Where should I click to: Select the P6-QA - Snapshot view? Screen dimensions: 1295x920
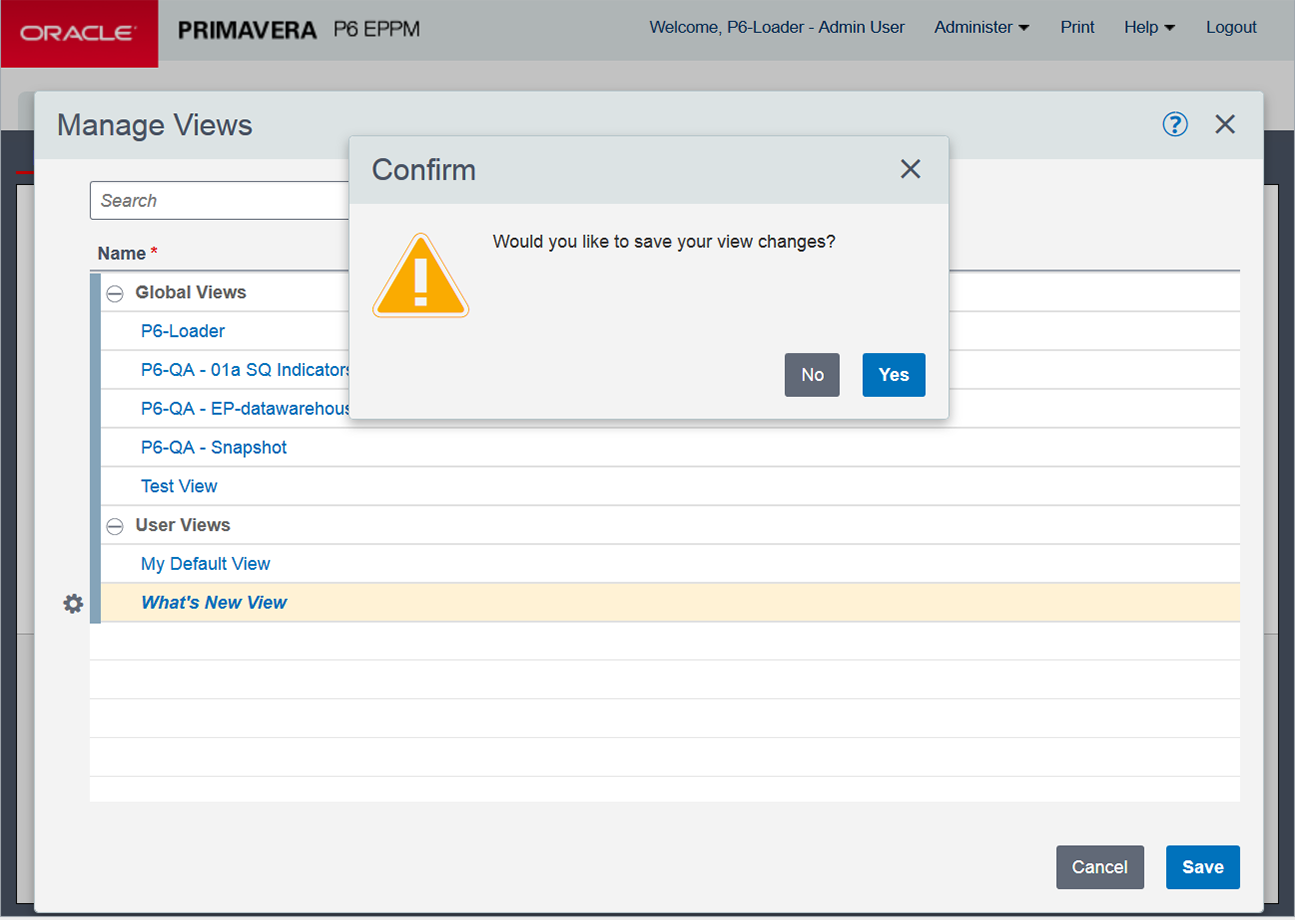[x=214, y=447]
